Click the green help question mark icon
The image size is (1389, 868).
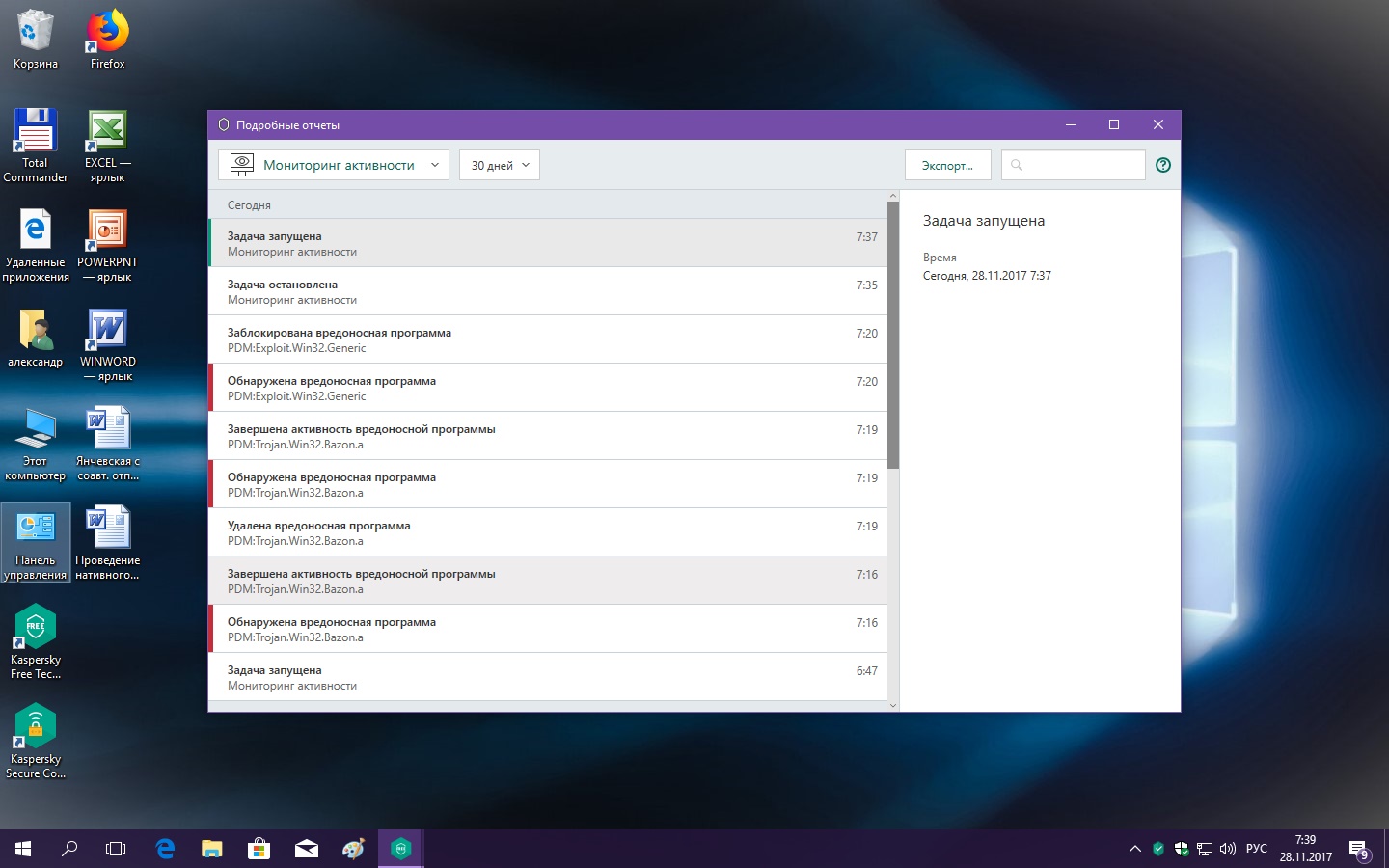(1163, 165)
